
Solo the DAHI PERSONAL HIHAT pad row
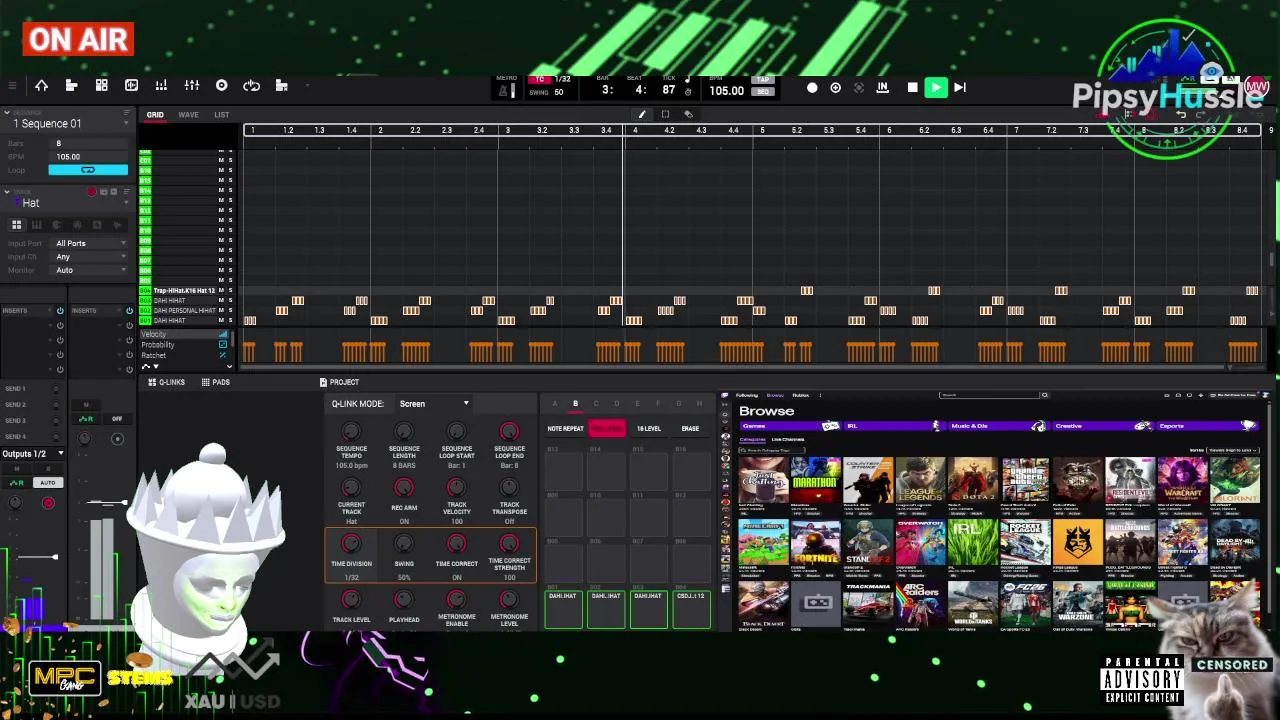tap(230, 311)
